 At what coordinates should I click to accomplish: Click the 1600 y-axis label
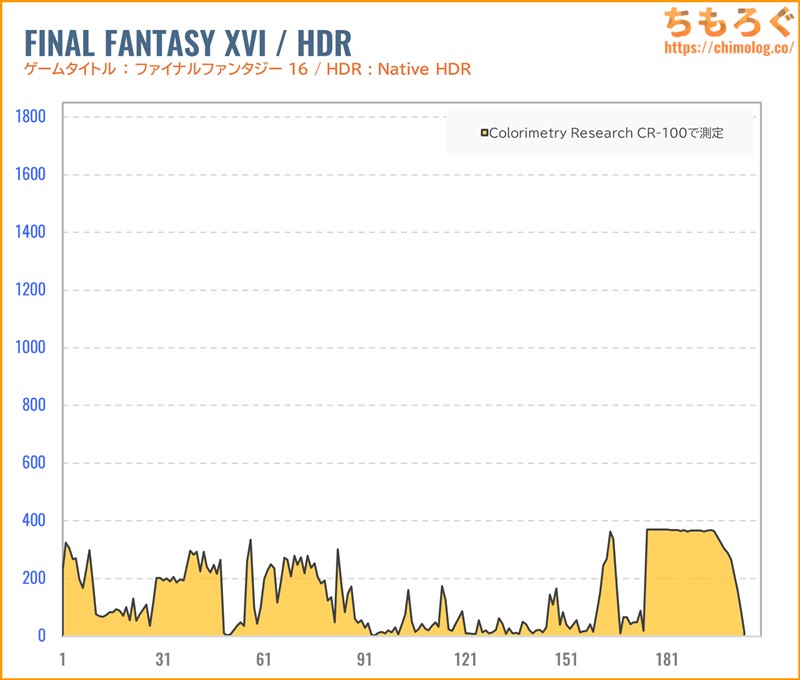30,175
